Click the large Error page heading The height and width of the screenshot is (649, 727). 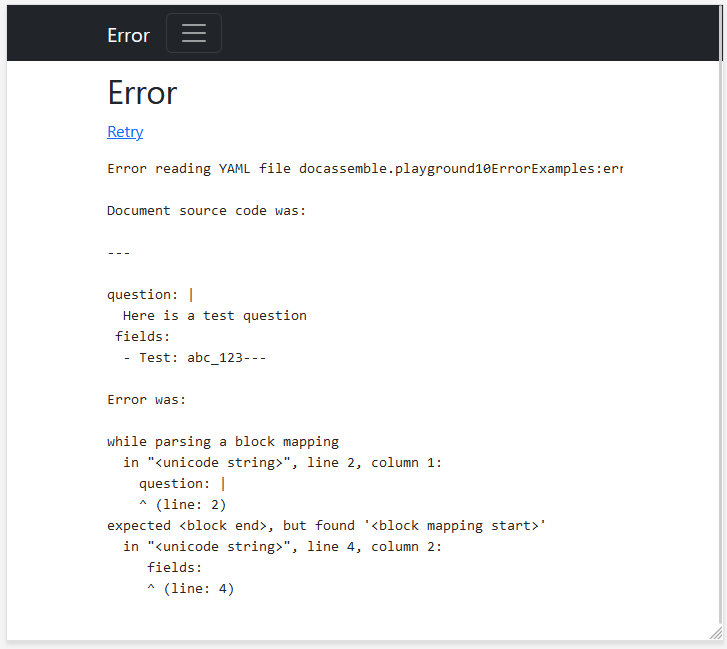click(x=142, y=93)
